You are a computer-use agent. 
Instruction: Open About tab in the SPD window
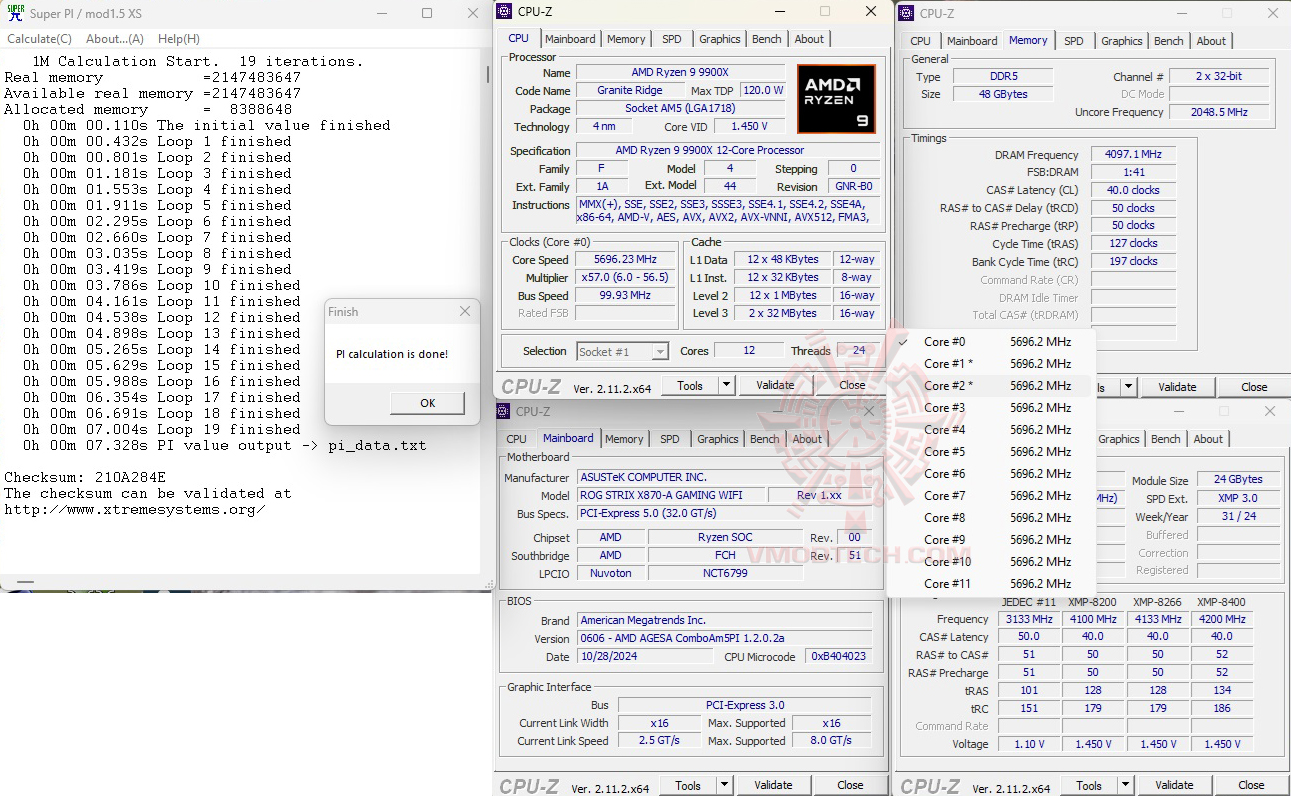(x=1208, y=439)
